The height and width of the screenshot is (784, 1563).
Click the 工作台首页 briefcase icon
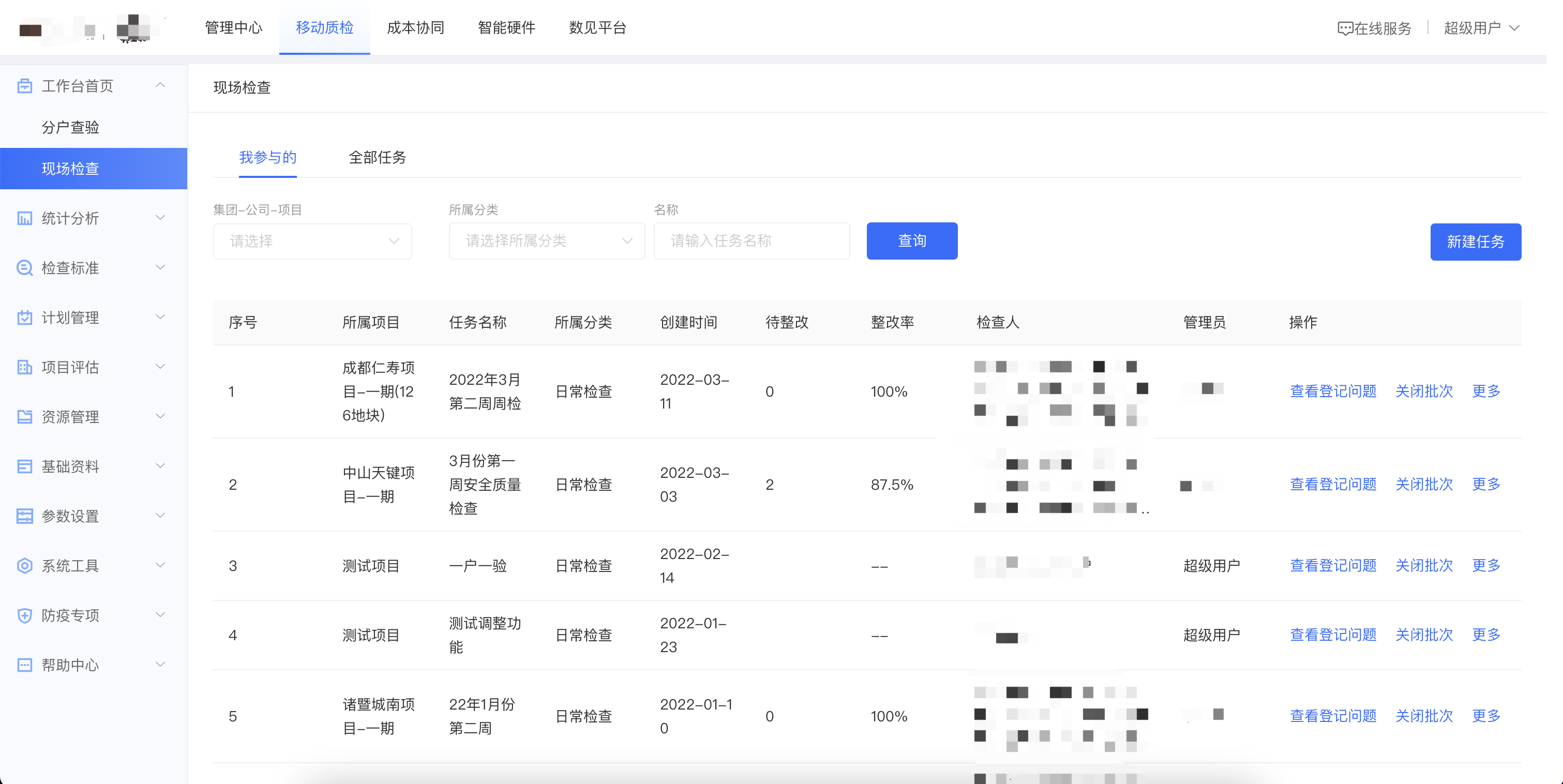[x=24, y=85]
